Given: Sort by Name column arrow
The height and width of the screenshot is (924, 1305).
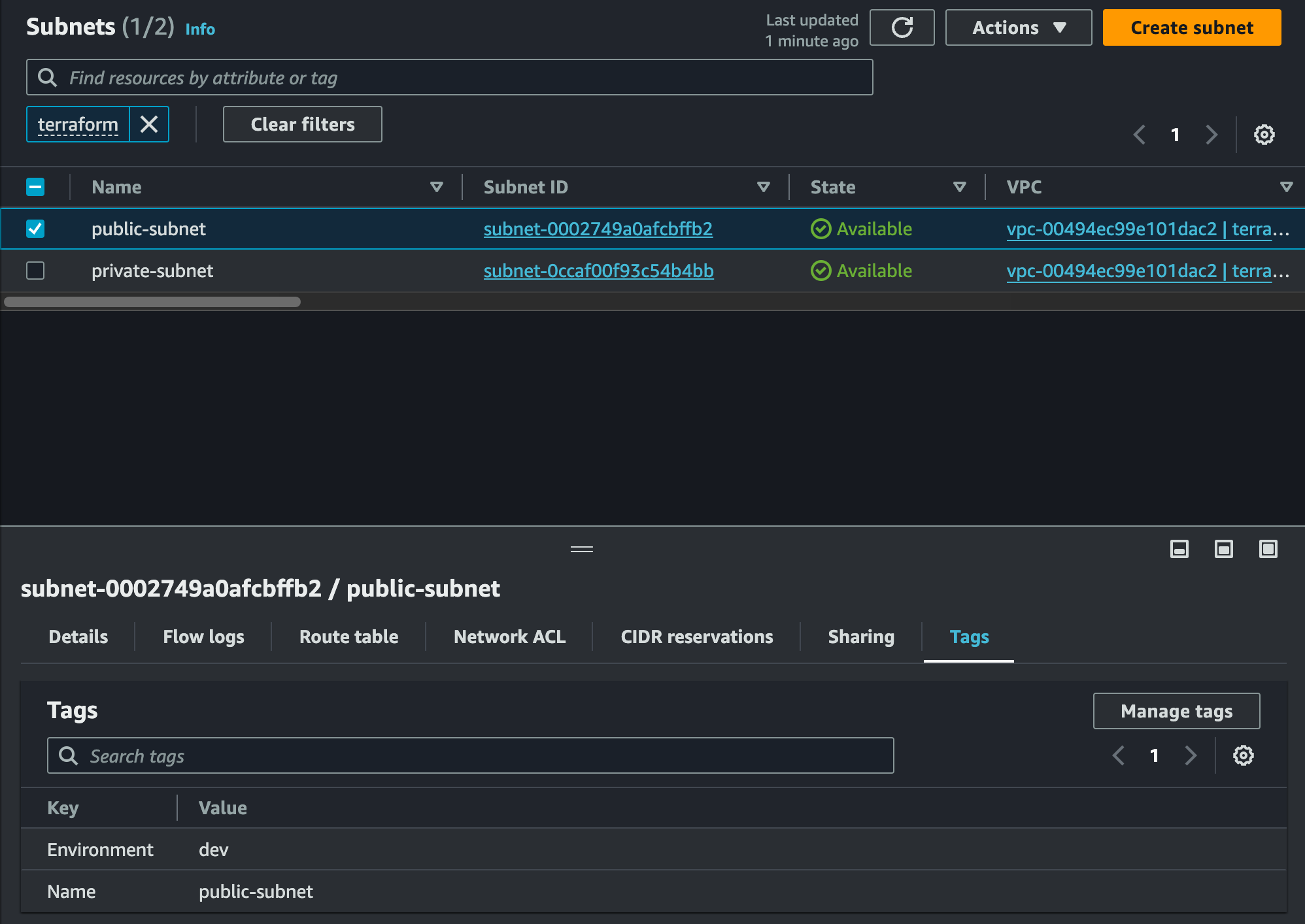Looking at the screenshot, I should pyautogui.click(x=436, y=187).
